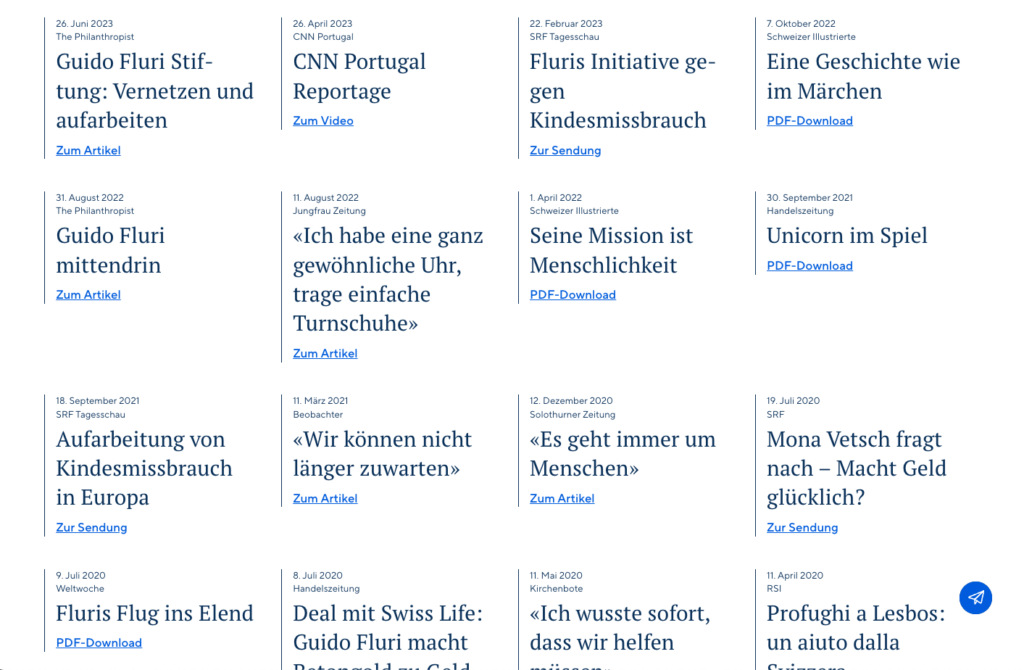Open 'Zum Artikel' for Jungfrau Zeitung interview

325,354
